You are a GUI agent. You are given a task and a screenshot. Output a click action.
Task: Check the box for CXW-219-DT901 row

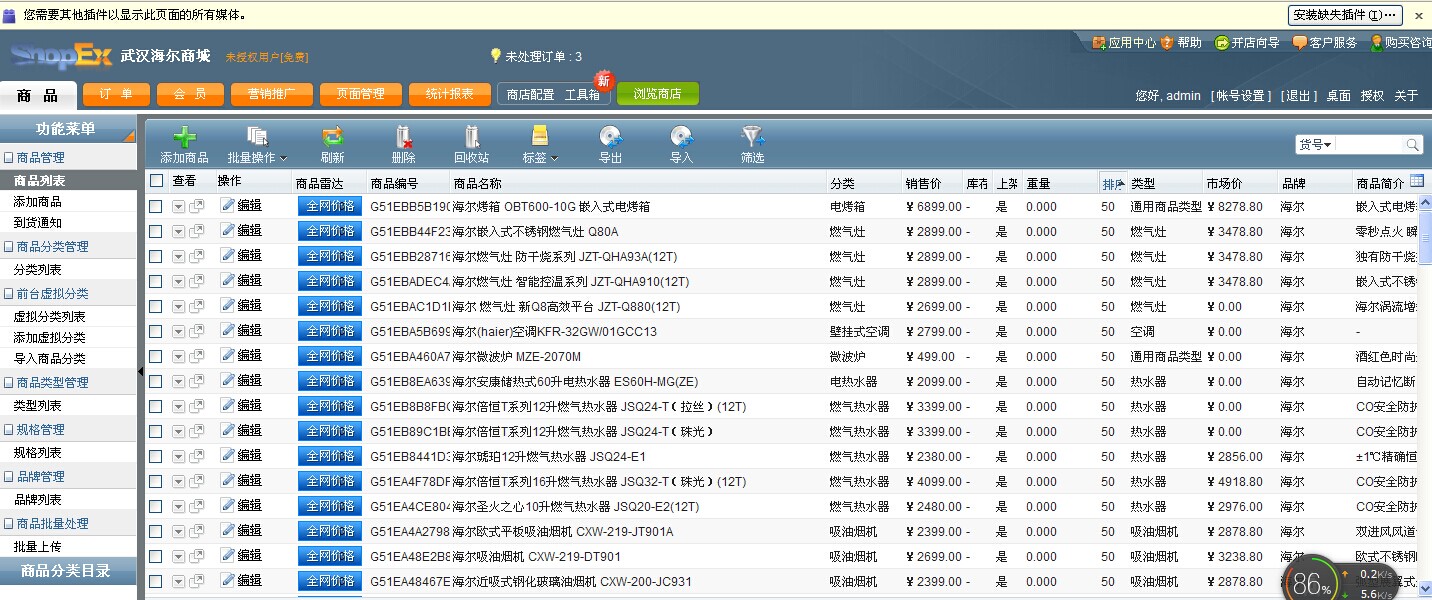point(156,556)
